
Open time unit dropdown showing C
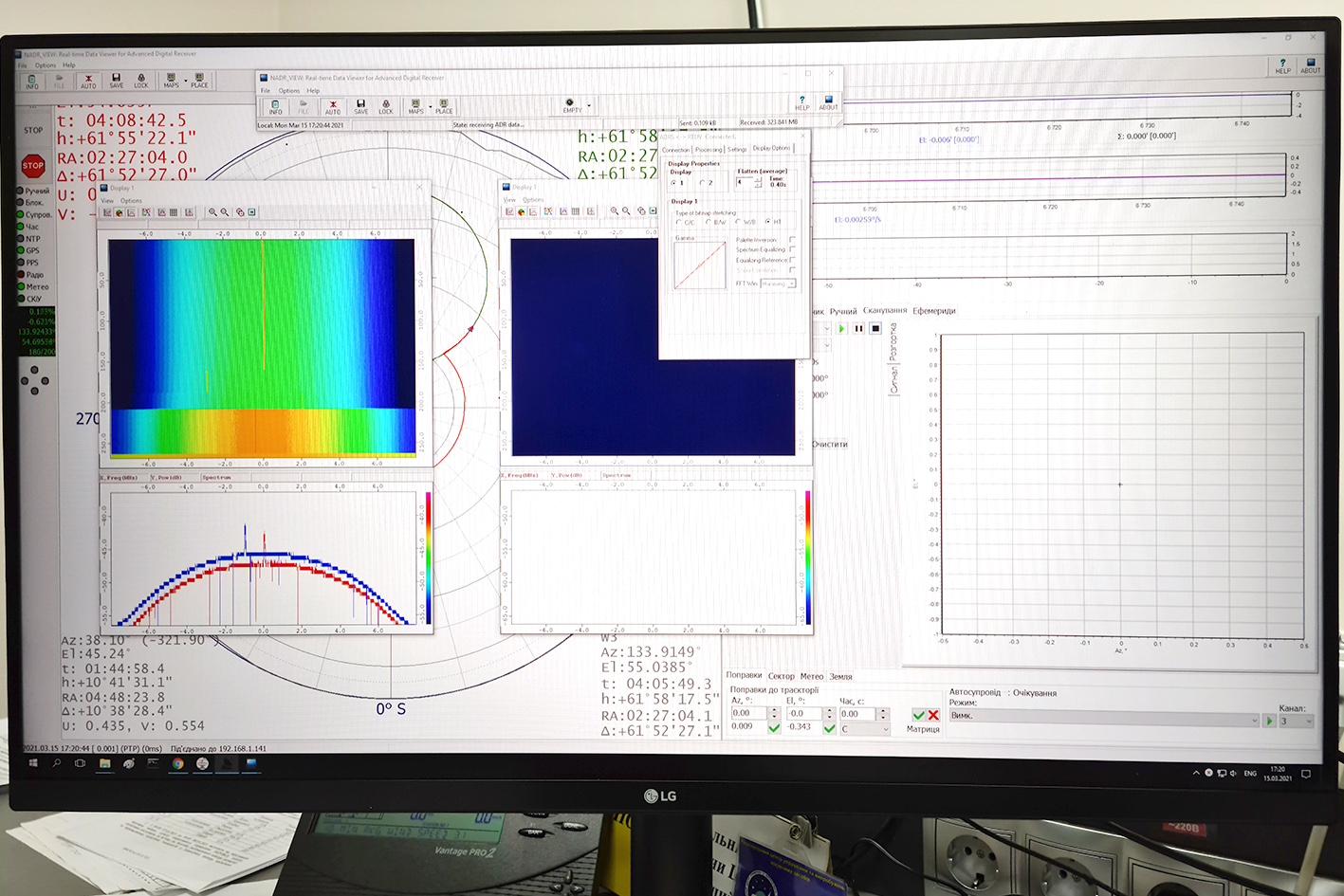tap(865, 729)
